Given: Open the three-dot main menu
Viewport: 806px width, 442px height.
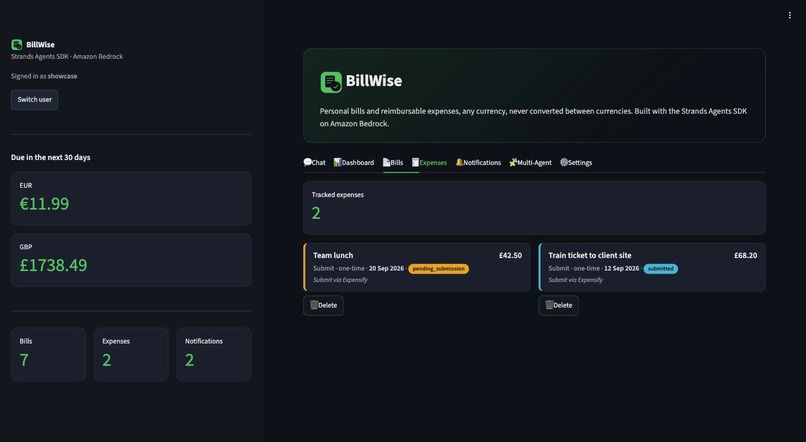Looking at the screenshot, I should click(x=790, y=15).
